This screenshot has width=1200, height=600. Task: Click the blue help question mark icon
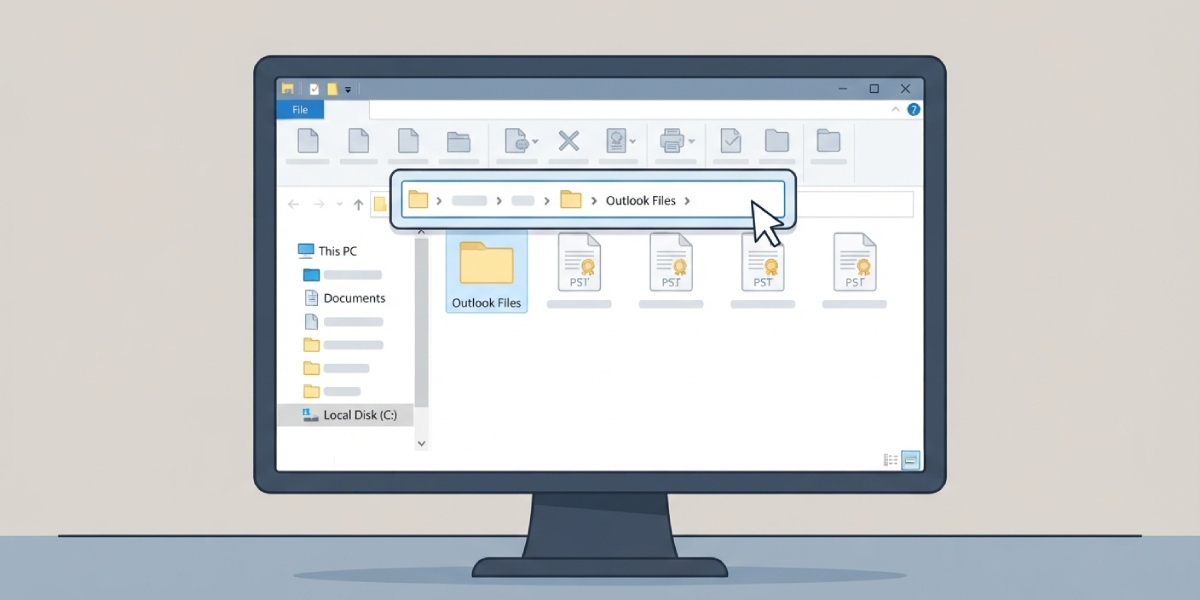tap(913, 109)
